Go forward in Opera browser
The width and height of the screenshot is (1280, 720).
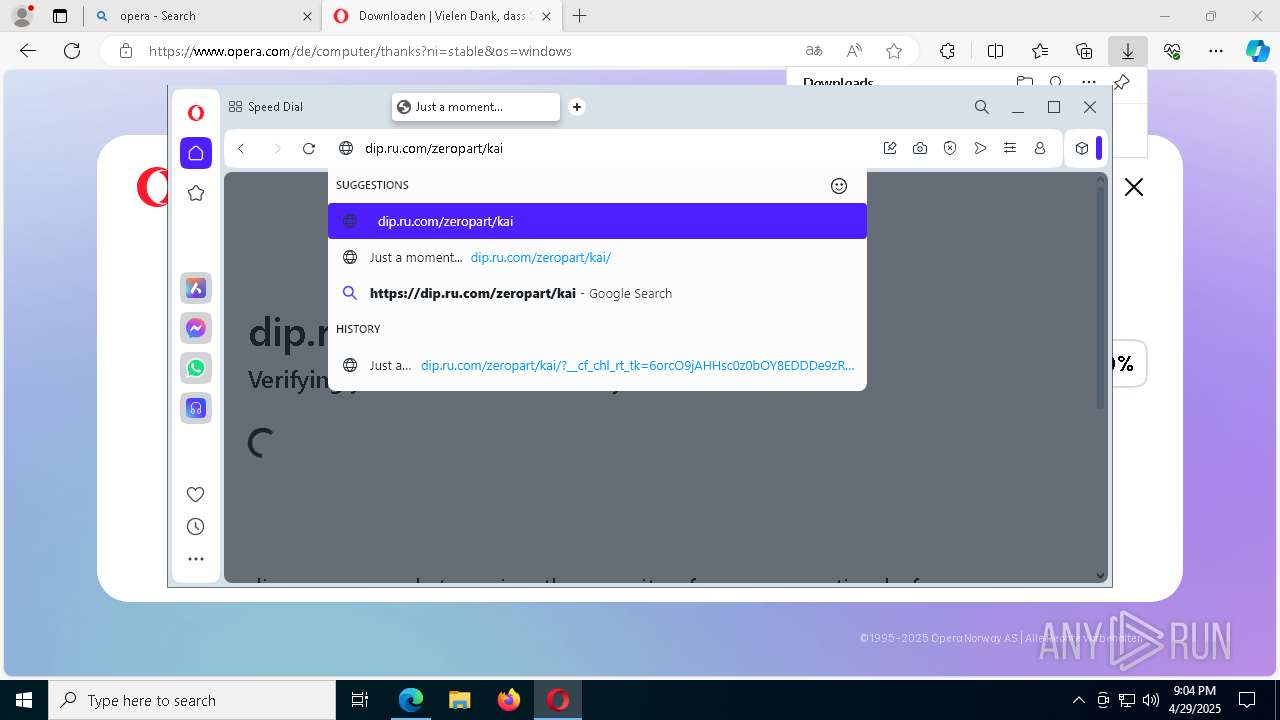(277, 148)
